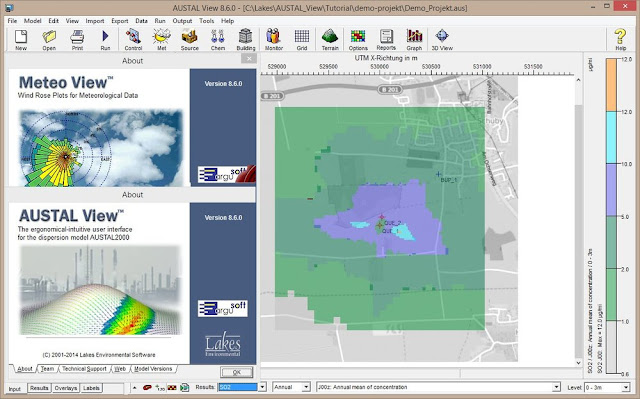Open the Graph toolbar icon
Viewport: 640px width, 399px height.
pyautogui.click(x=414, y=40)
